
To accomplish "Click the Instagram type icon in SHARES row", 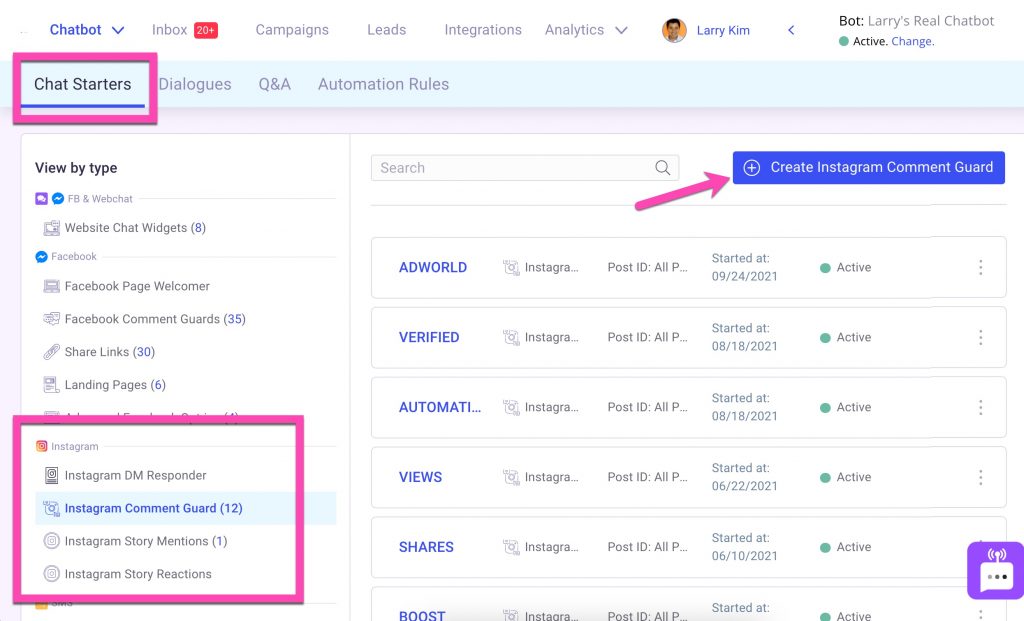I will pos(511,547).
